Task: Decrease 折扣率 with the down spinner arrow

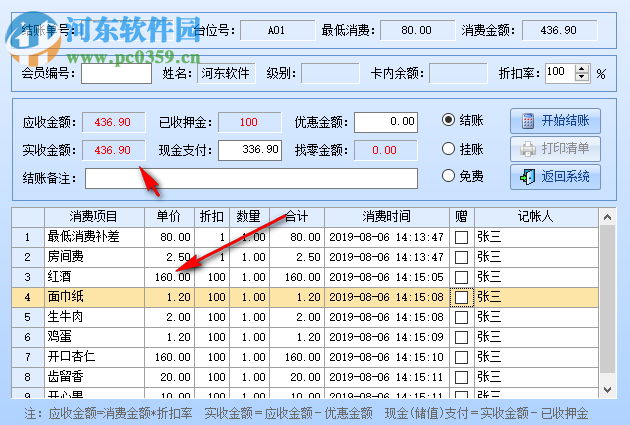Action: coord(581,77)
